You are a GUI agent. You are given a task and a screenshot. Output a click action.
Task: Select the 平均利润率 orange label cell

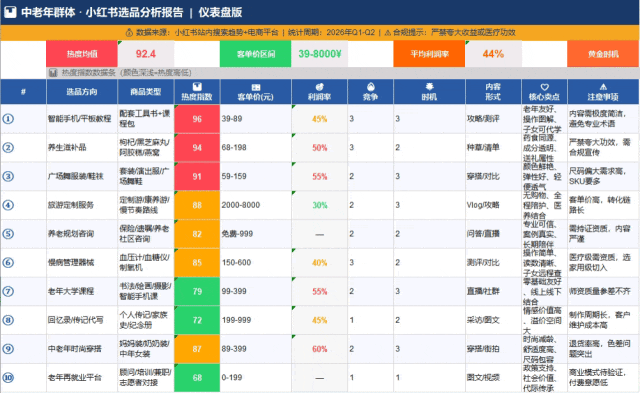(429, 54)
